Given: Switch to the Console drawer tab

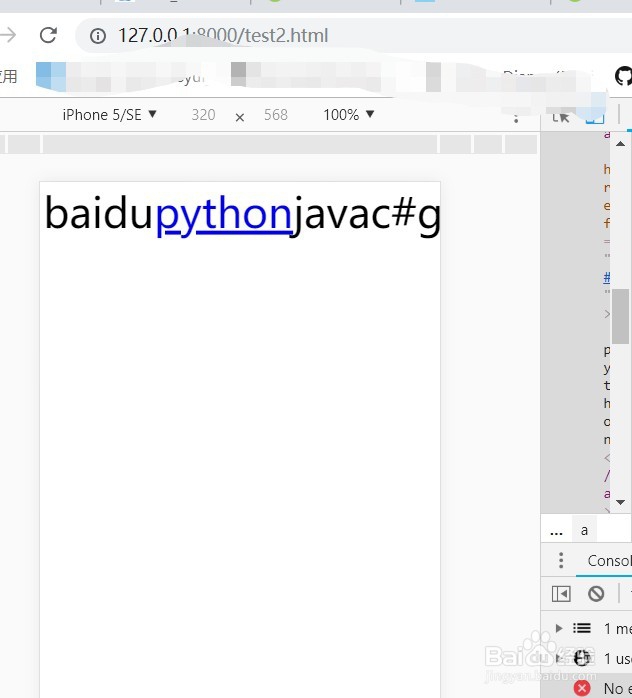Looking at the screenshot, I should pyautogui.click(x=609, y=561).
